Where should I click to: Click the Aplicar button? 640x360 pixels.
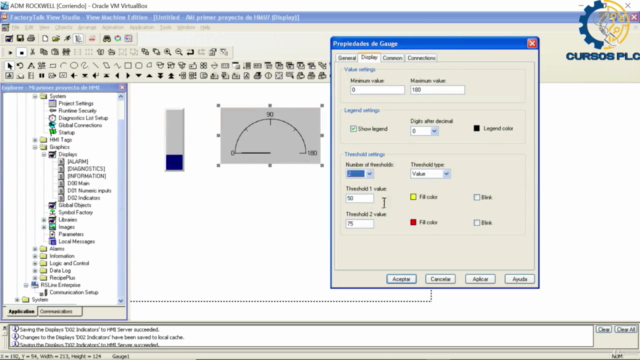click(x=480, y=279)
